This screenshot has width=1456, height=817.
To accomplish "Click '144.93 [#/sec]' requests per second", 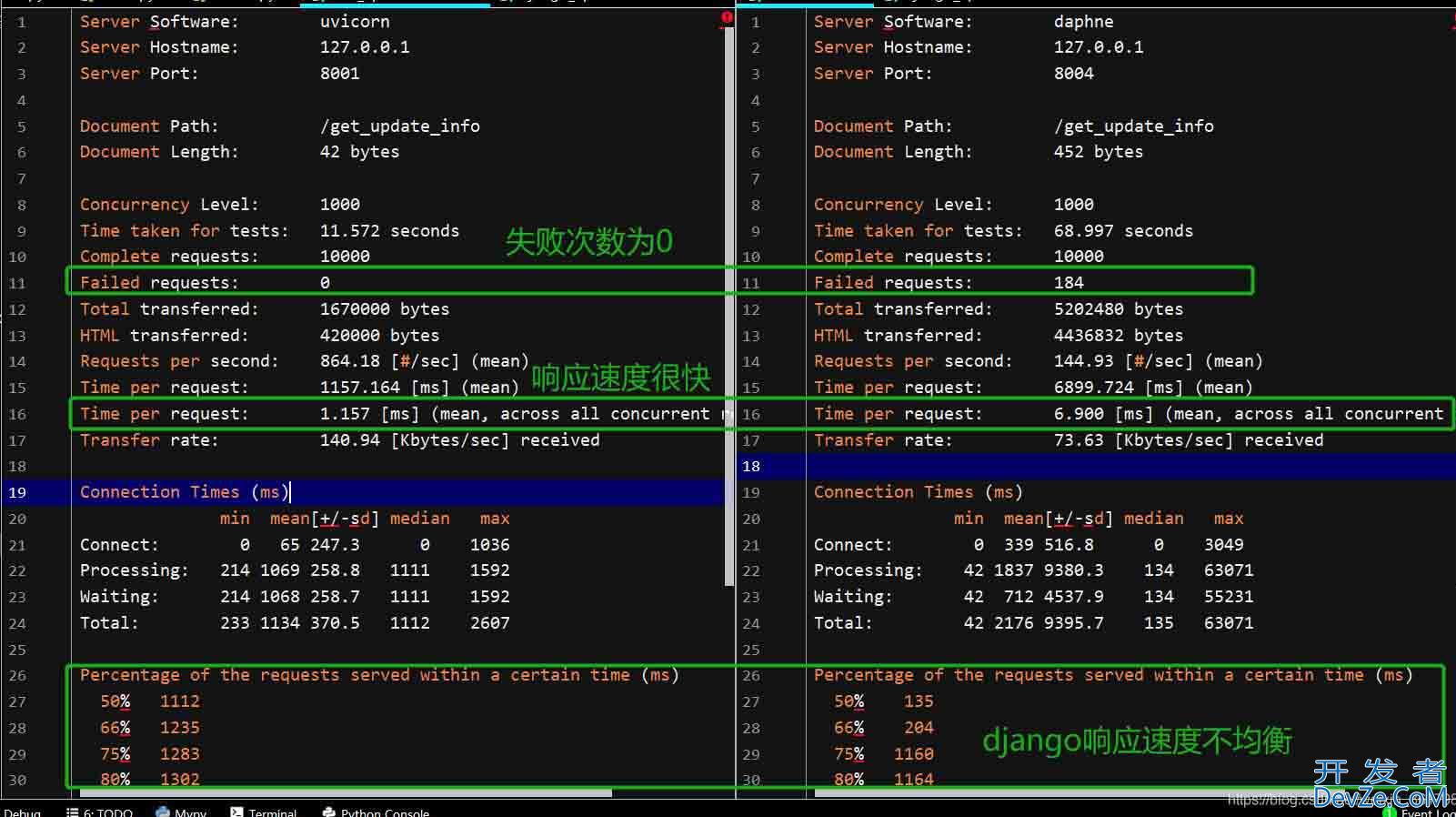I will tap(1123, 361).
